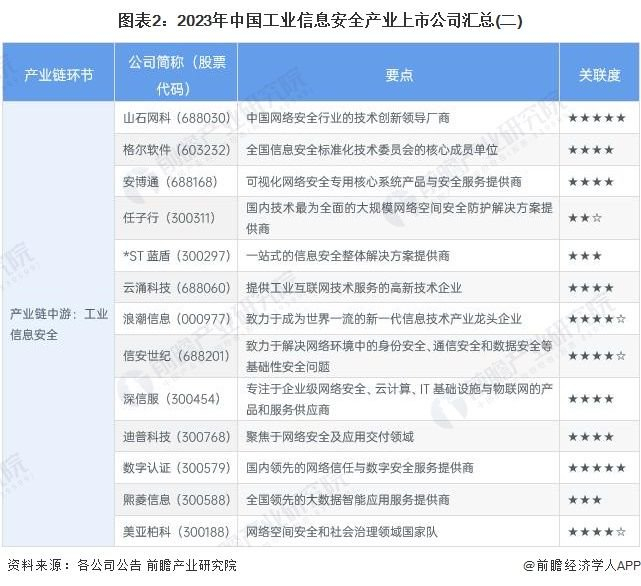Image resolution: width=641 pixels, height=586 pixels.
Task: Click the three-star rating in *ST 蓝盾 row
Action: [x=585, y=256]
